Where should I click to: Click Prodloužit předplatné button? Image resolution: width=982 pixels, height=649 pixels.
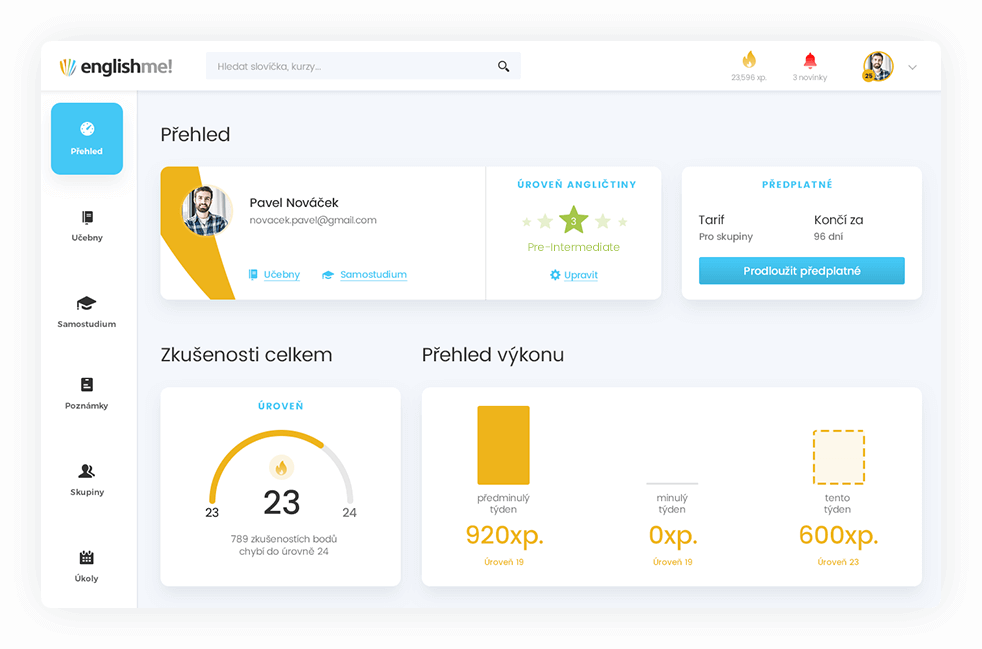[x=801, y=271]
